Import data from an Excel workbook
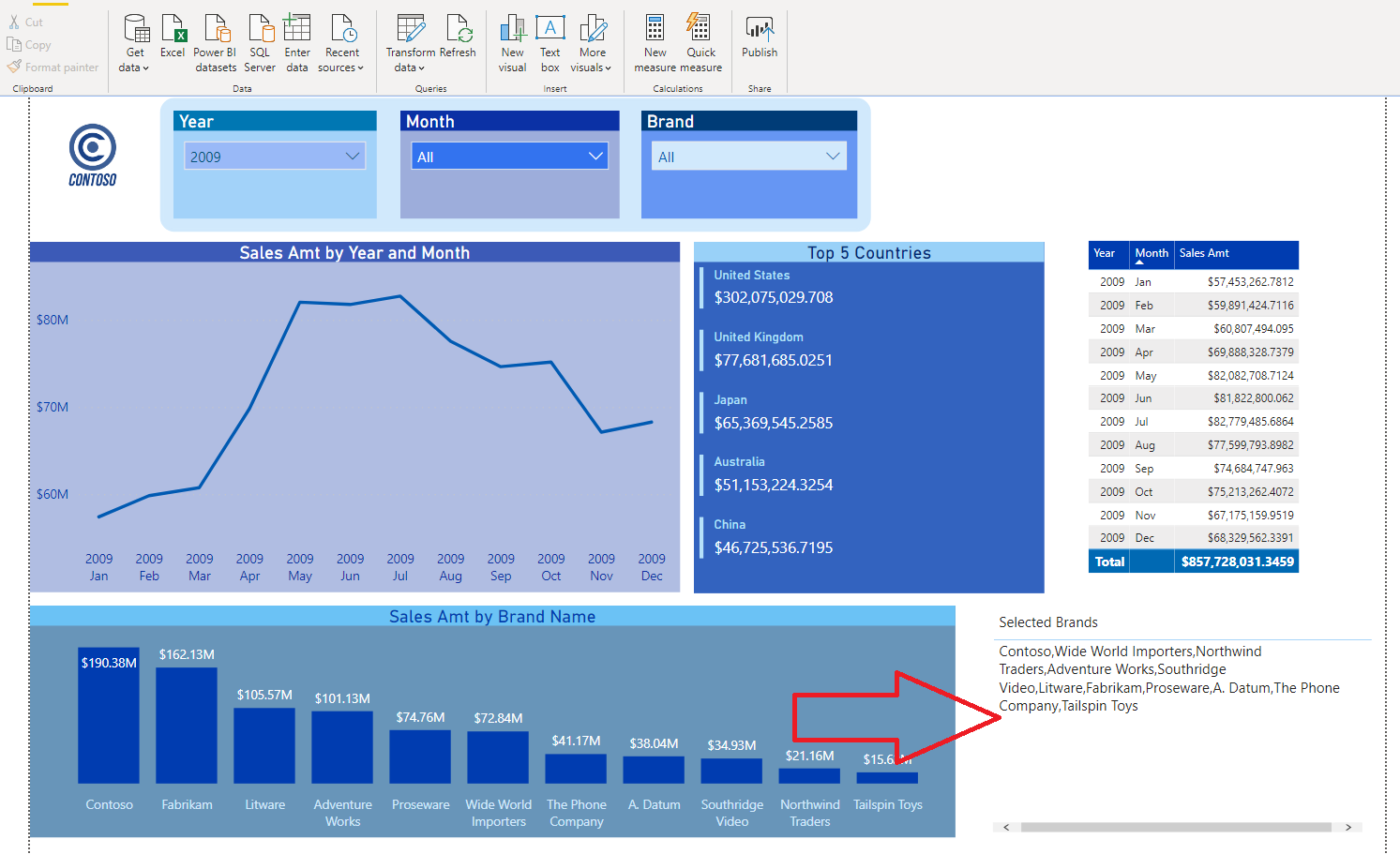1400x854 pixels. point(173,37)
